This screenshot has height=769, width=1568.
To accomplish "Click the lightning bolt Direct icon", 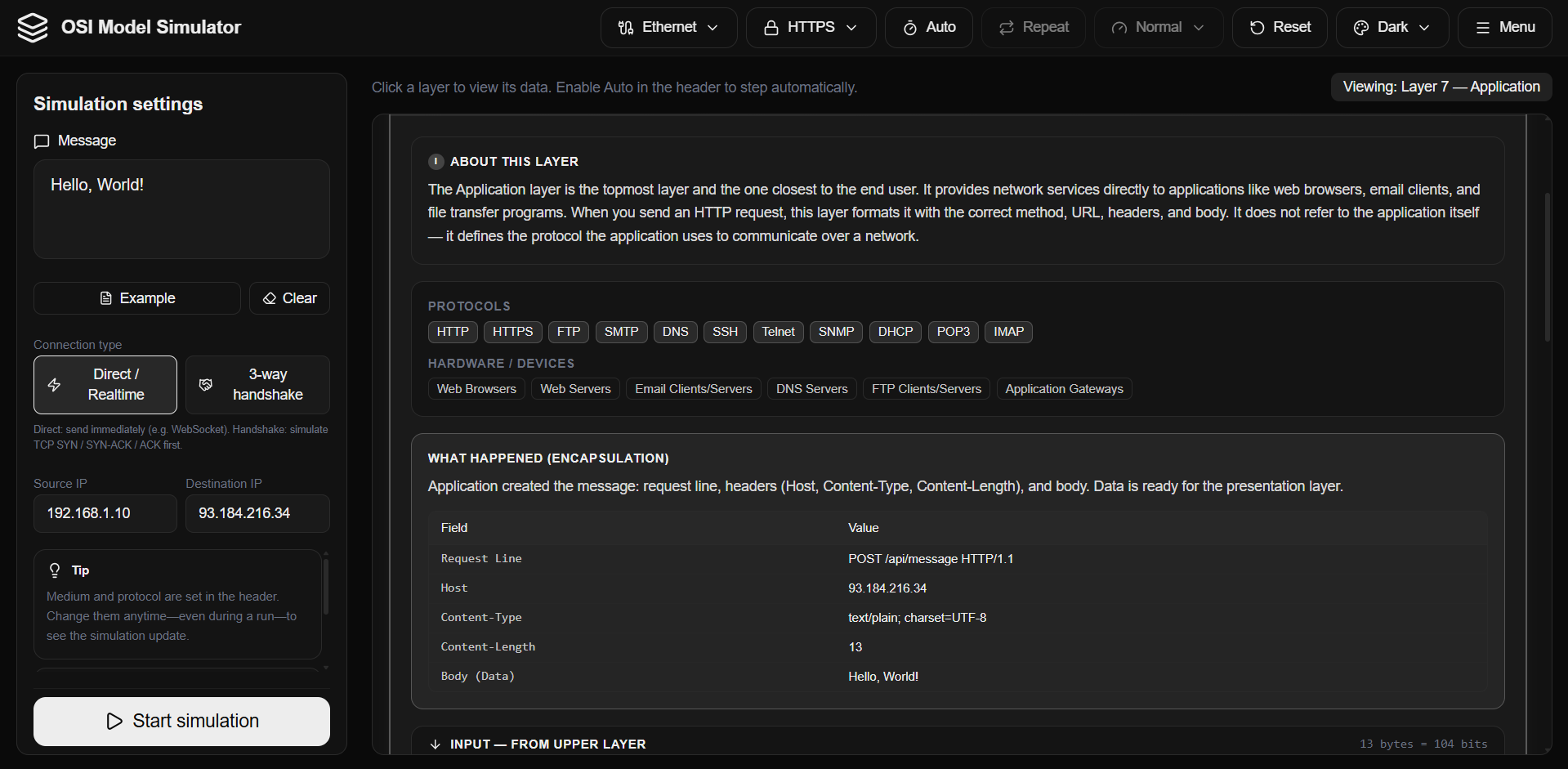I will [x=55, y=385].
